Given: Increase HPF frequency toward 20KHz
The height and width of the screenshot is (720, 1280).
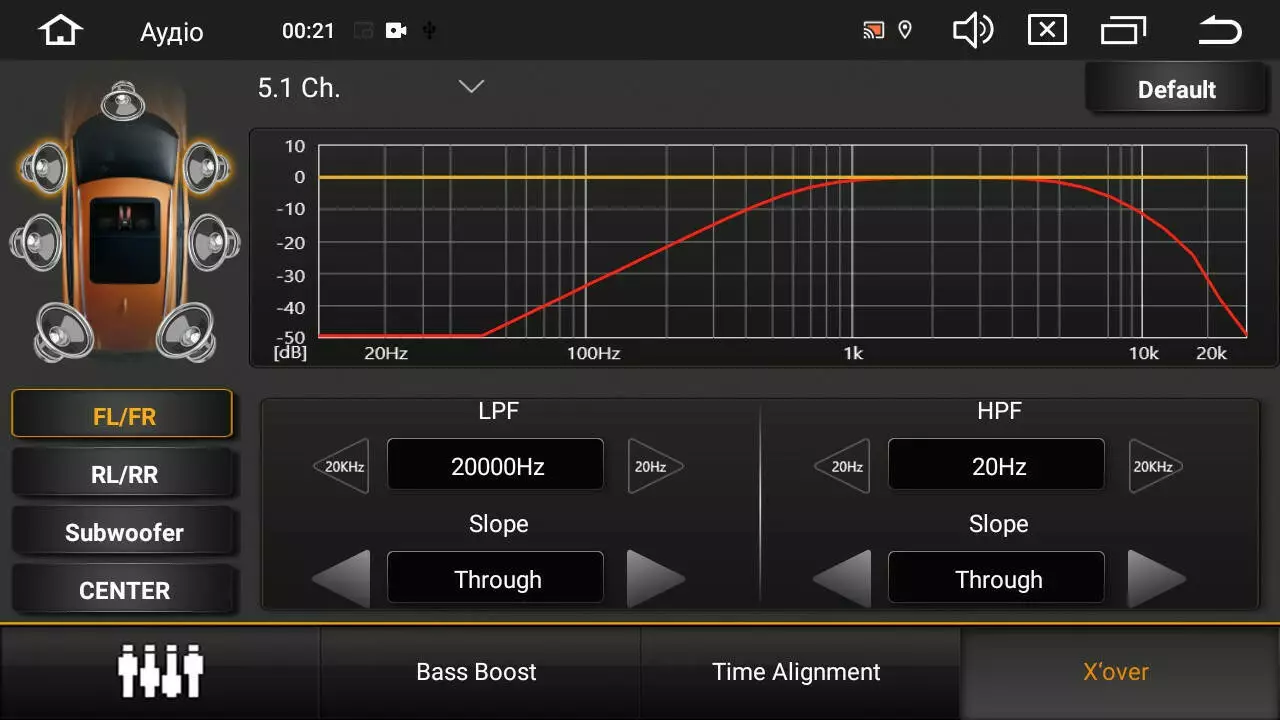Looking at the screenshot, I should [1155, 466].
